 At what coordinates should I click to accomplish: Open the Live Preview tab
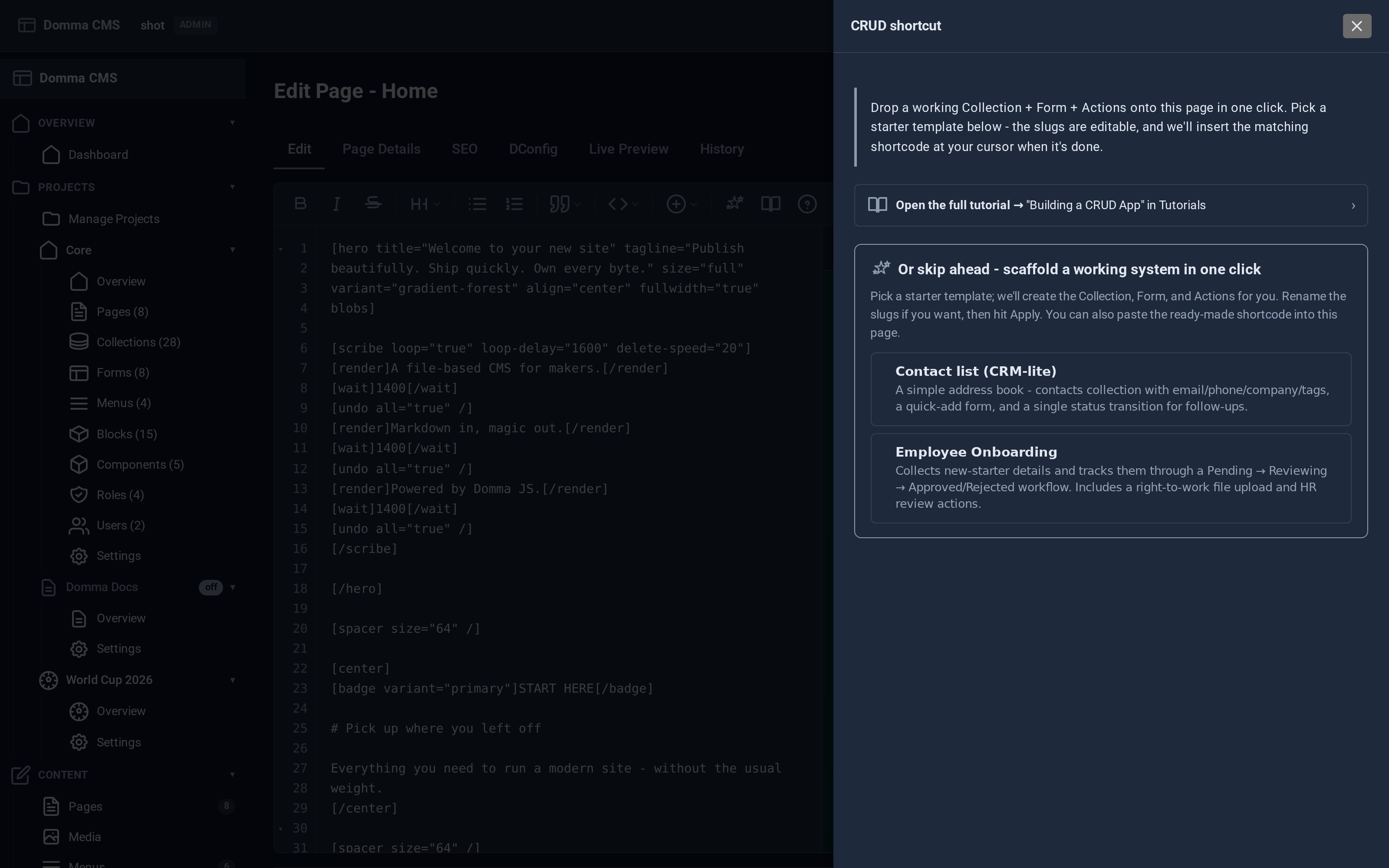pyautogui.click(x=629, y=149)
